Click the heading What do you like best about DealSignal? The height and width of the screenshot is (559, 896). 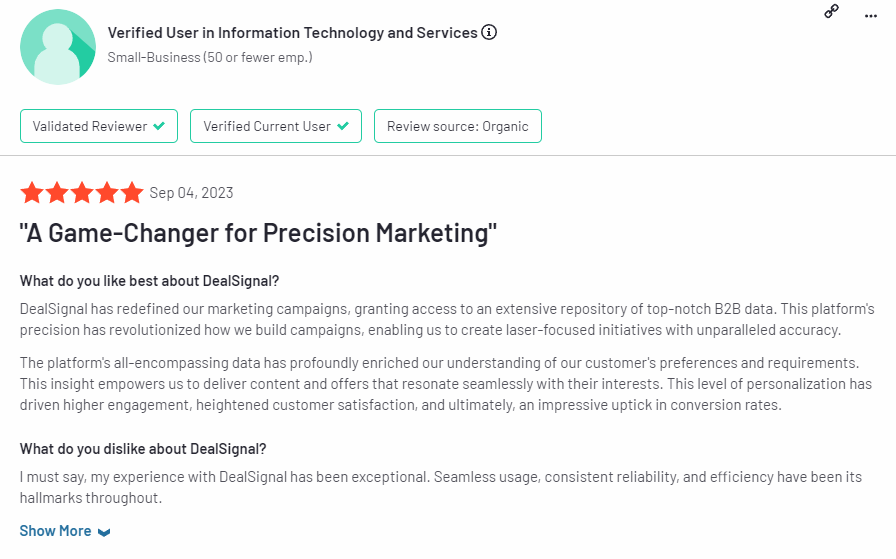tap(149, 281)
